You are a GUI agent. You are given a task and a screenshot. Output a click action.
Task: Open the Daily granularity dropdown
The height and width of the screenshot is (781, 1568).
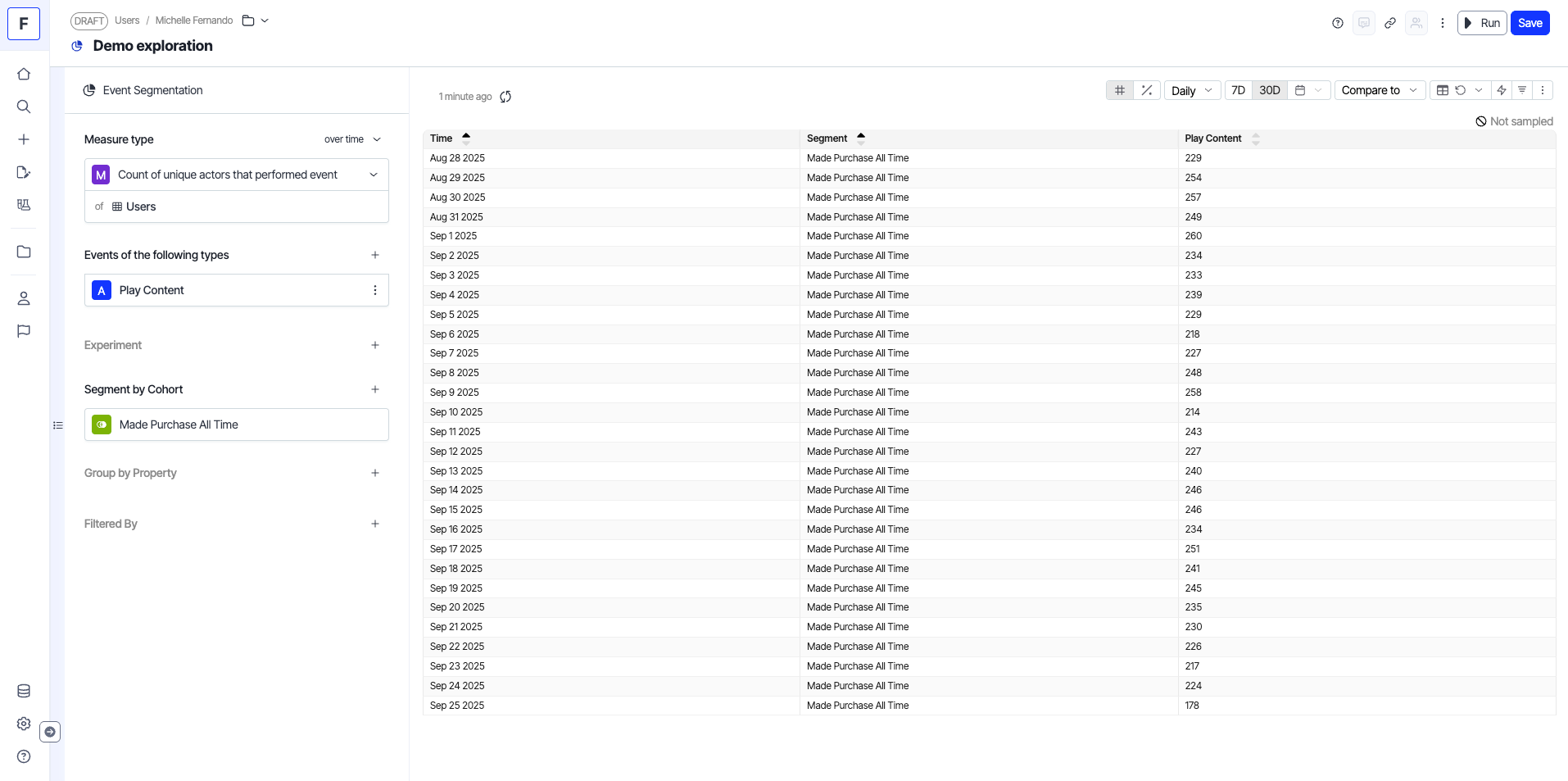1192,90
